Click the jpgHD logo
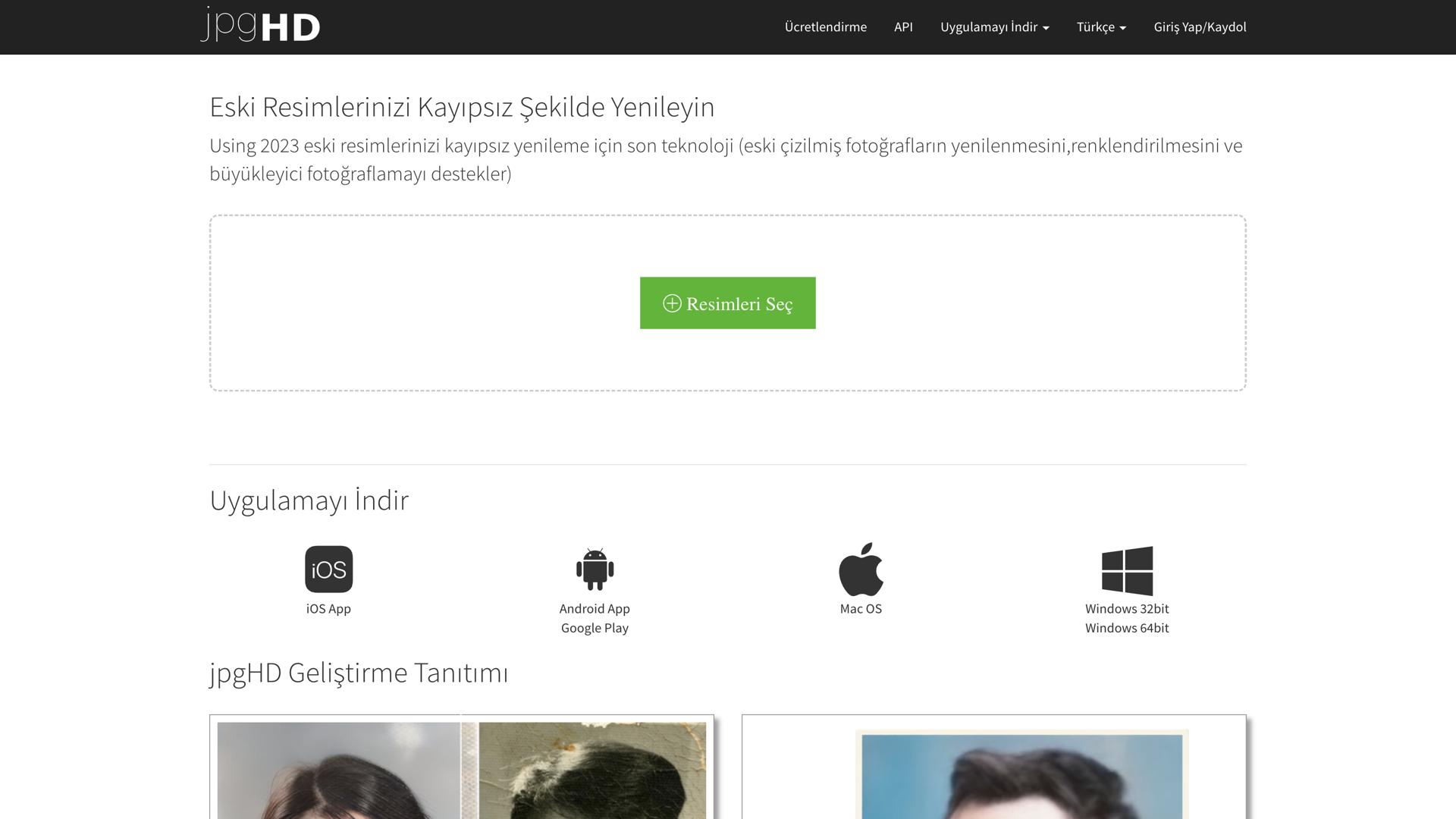Image resolution: width=1456 pixels, height=819 pixels. [x=260, y=25]
